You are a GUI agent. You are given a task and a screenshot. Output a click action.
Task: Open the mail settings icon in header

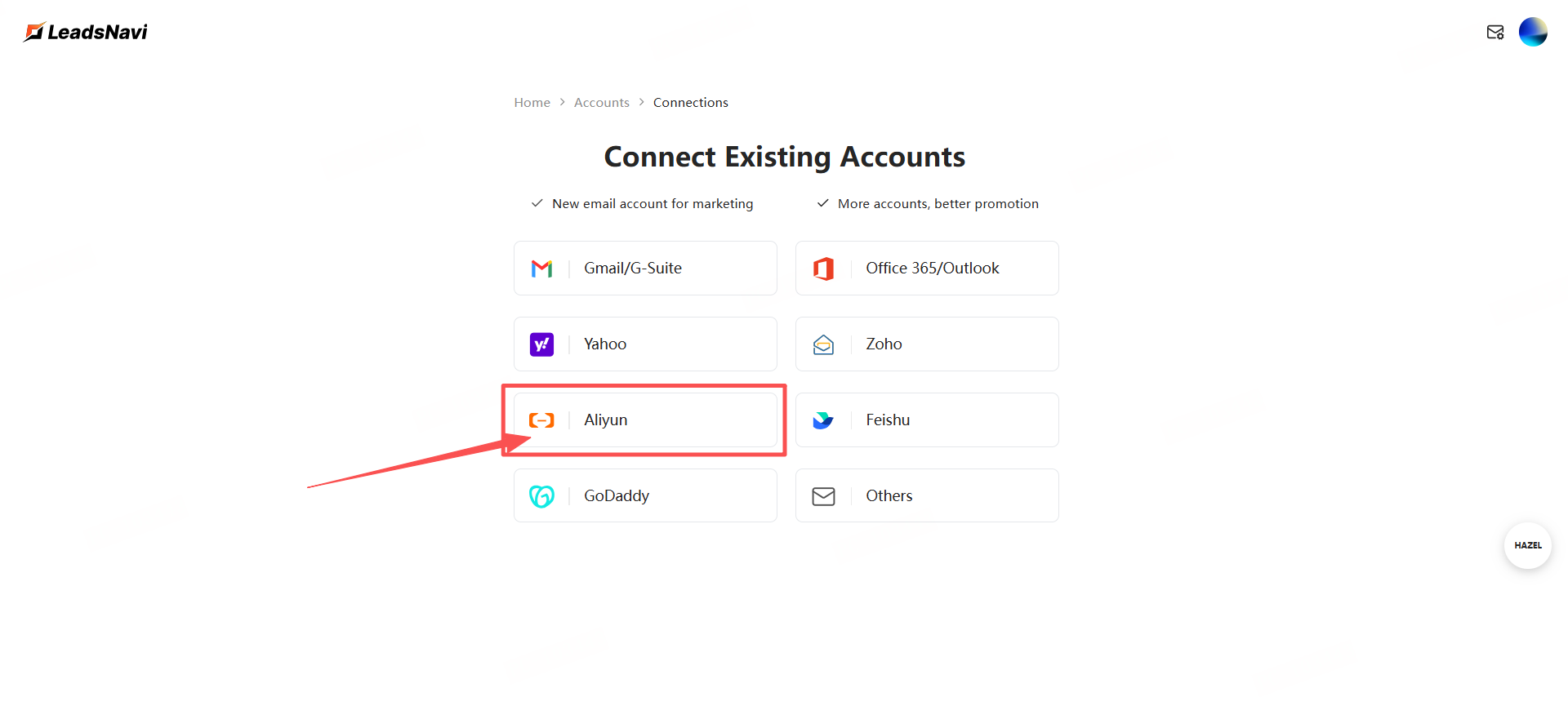click(1494, 33)
